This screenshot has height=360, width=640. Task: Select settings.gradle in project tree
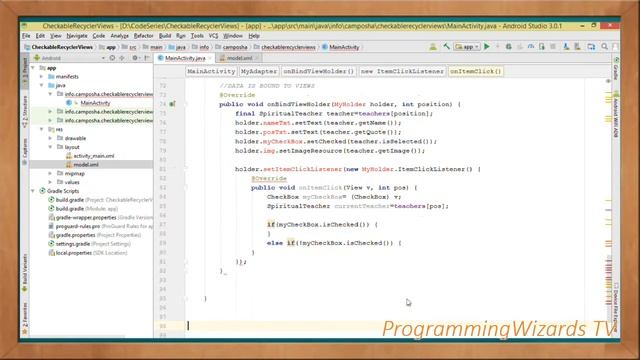(73, 244)
